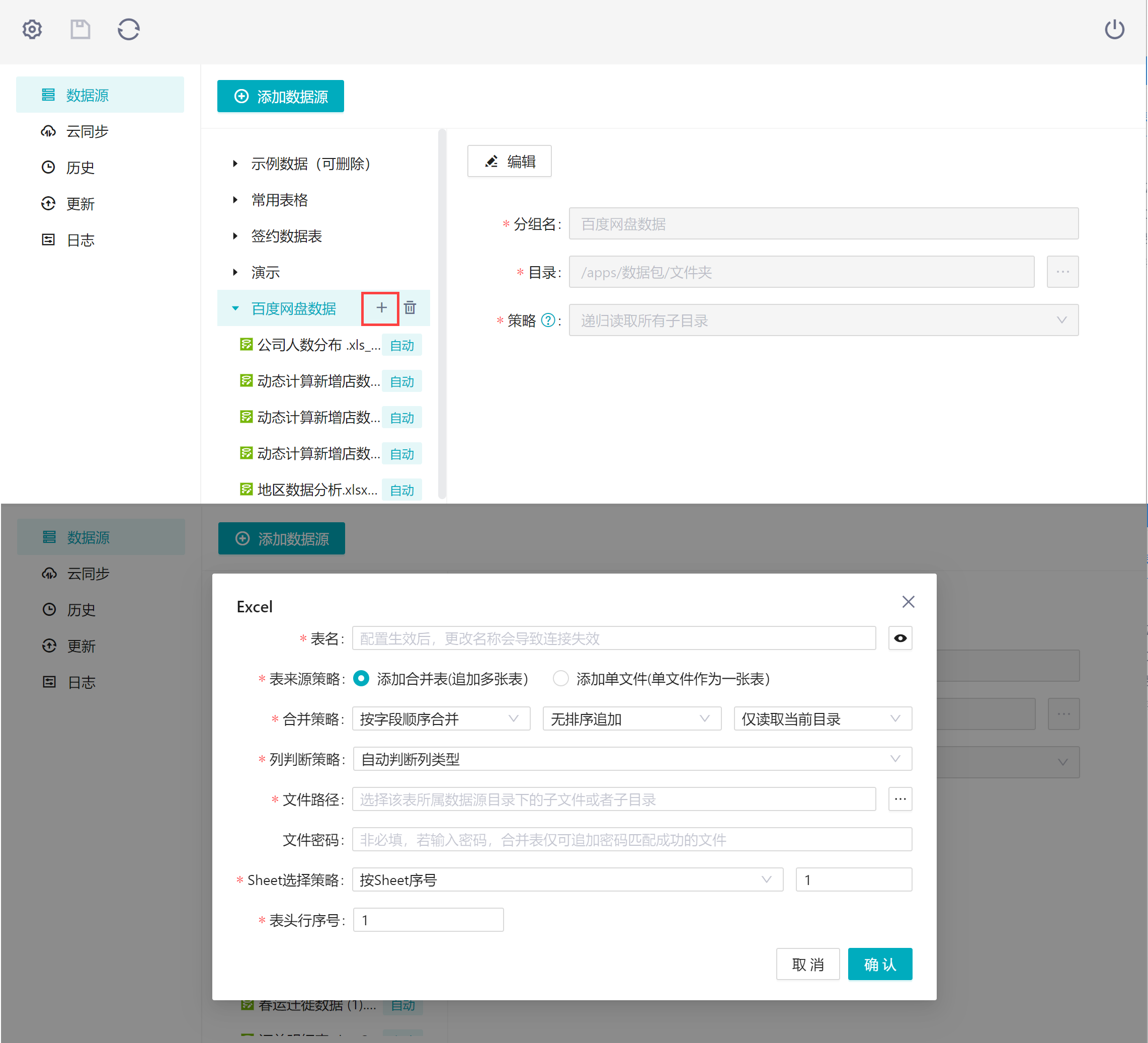
Task: Click plus icon beside 百度网盘数据
Action: point(381,308)
